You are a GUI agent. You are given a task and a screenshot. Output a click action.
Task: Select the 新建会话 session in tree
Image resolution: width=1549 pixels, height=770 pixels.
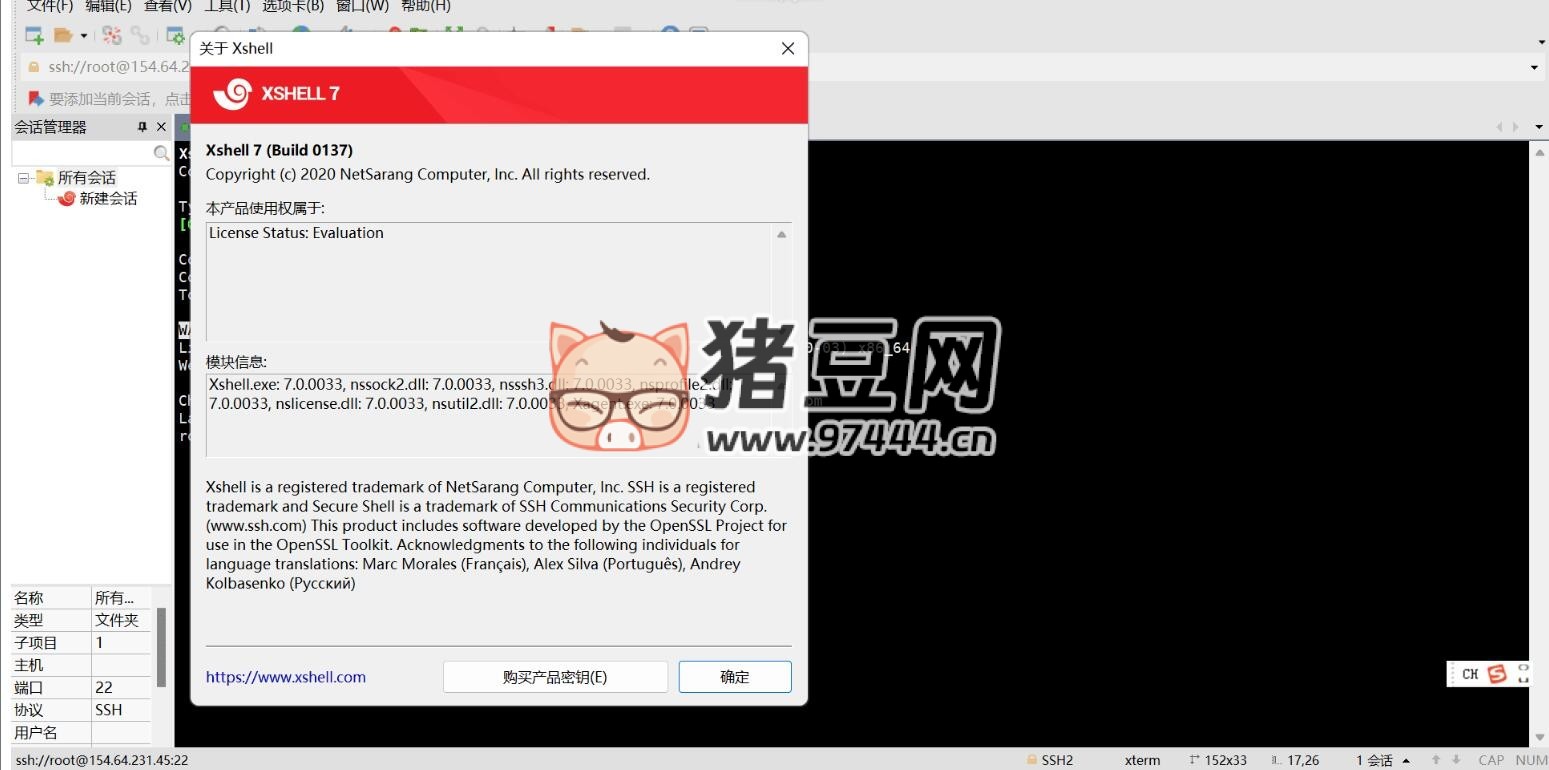(107, 198)
